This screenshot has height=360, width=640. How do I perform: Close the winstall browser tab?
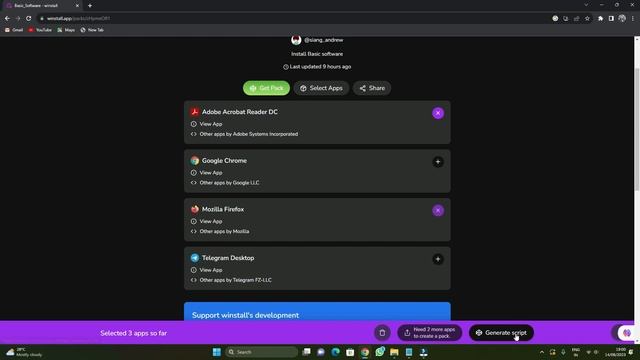coord(77,6)
